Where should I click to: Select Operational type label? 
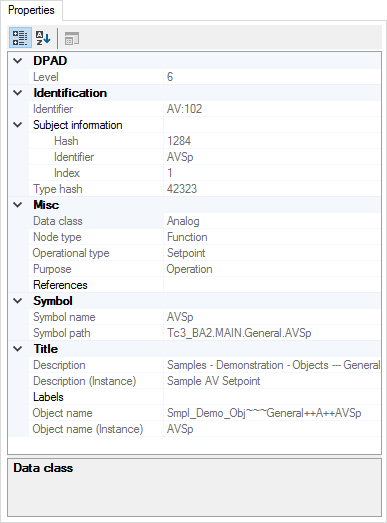click(71, 253)
